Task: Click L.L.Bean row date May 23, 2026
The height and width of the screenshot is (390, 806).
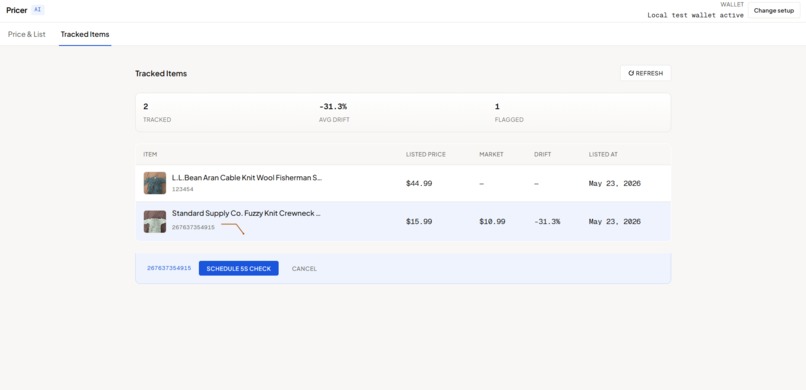Action: [615, 183]
